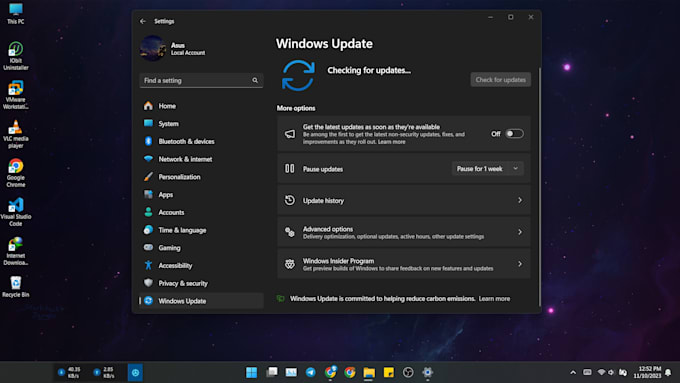680x383 pixels.
Task: Open System settings category
Action: click(202, 124)
